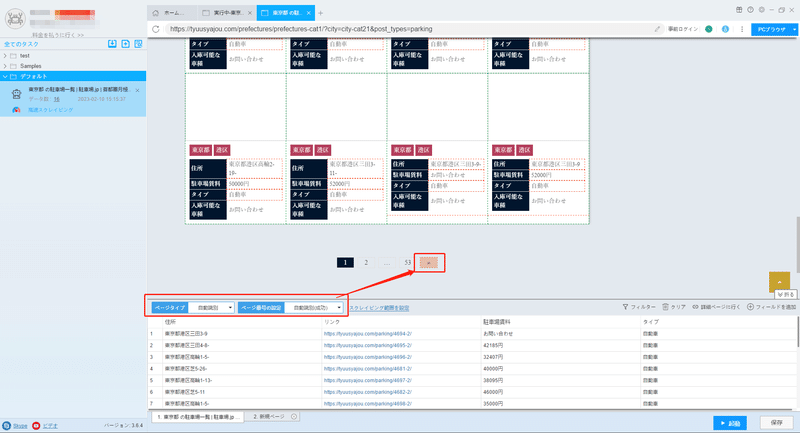Remove the task with its small x
800x433 pixels.
[x=138, y=90]
